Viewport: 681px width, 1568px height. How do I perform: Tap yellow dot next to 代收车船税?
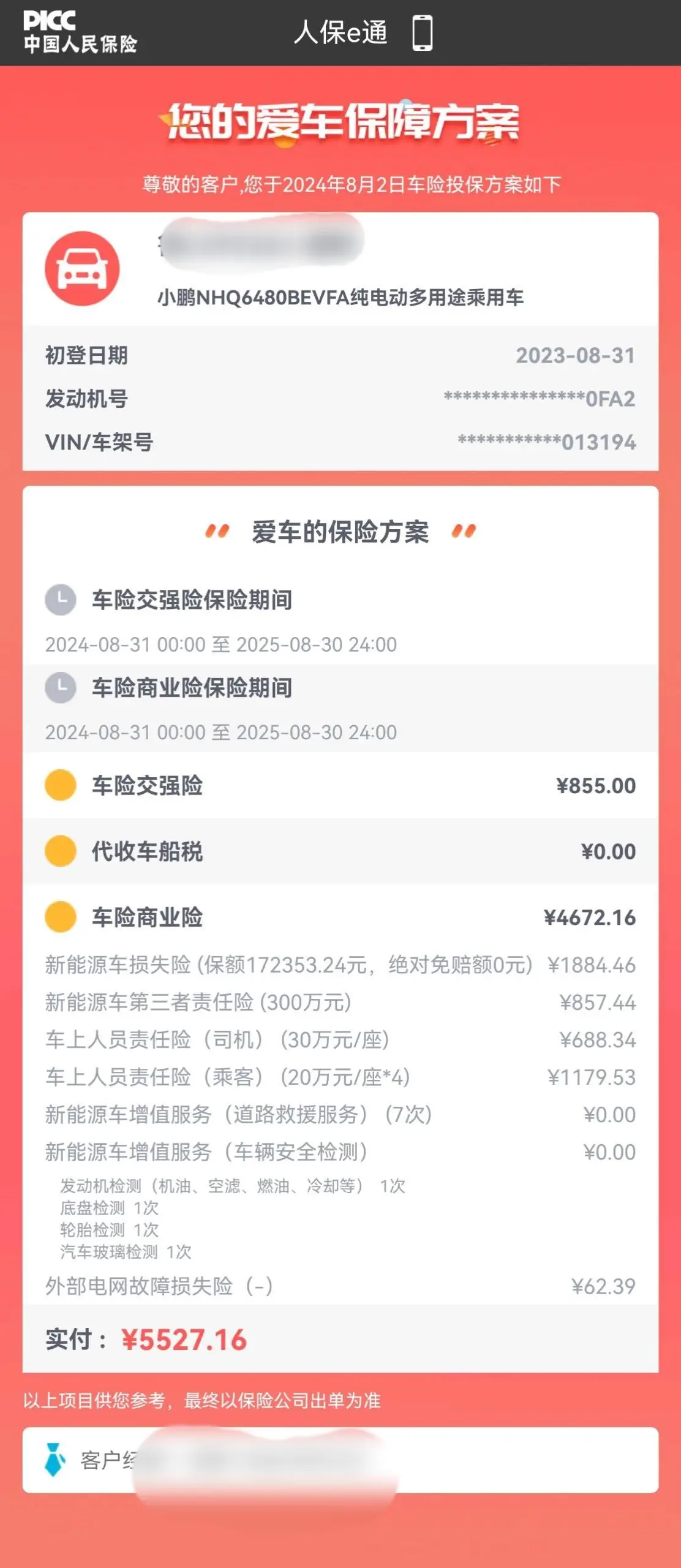coord(61,851)
